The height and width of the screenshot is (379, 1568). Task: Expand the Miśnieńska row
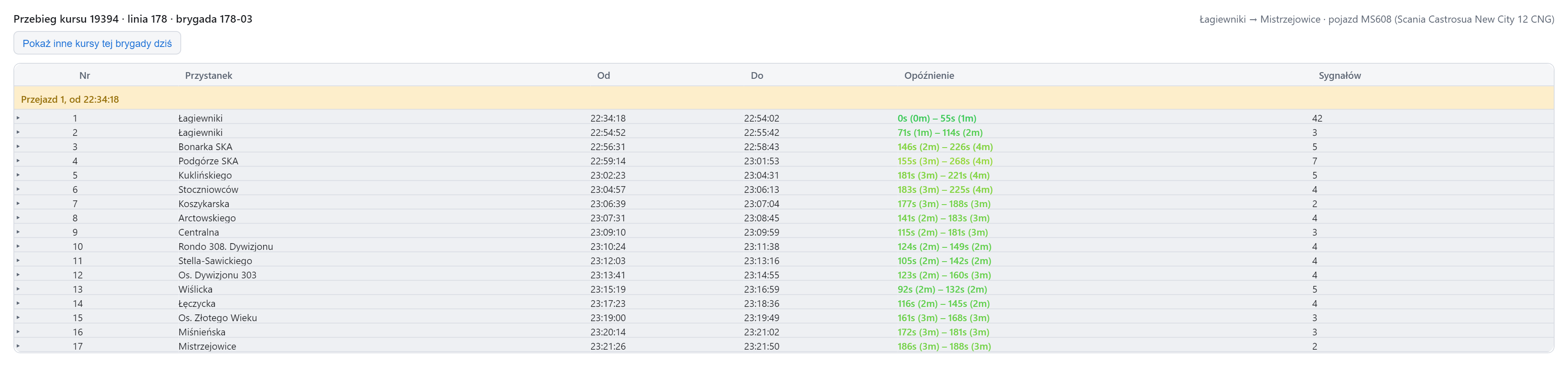[x=18, y=332]
